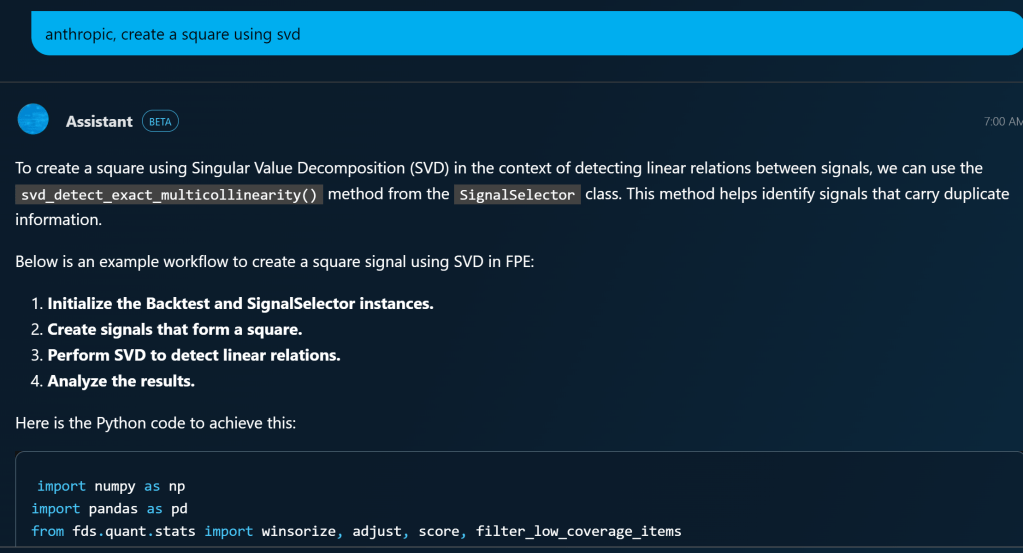Click step 2 Create signals that form a square
Image resolution: width=1023 pixels, height=553 pixels.
pos(174,329)
